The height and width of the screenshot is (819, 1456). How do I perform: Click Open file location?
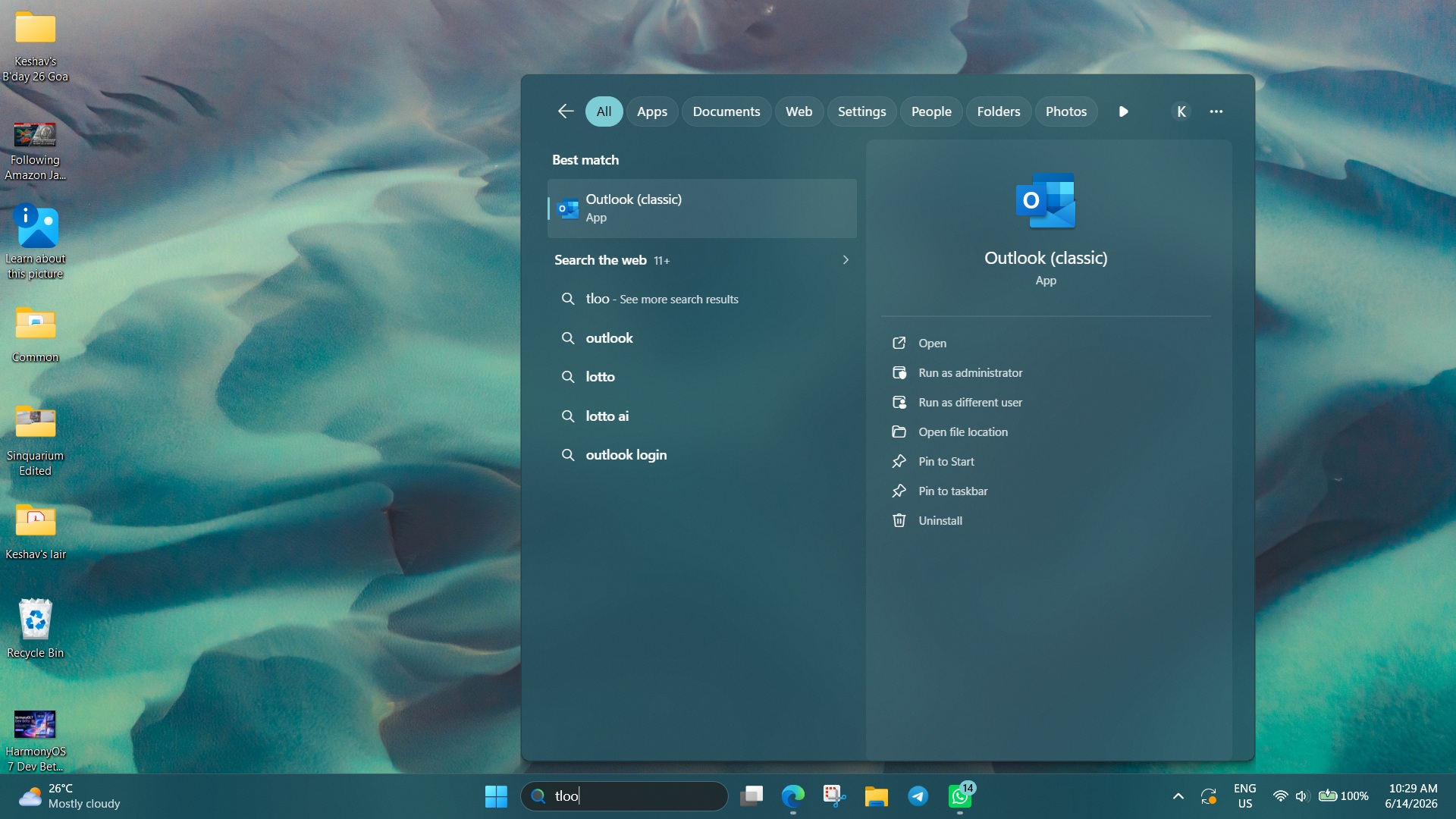click(x=1046, y=432)
